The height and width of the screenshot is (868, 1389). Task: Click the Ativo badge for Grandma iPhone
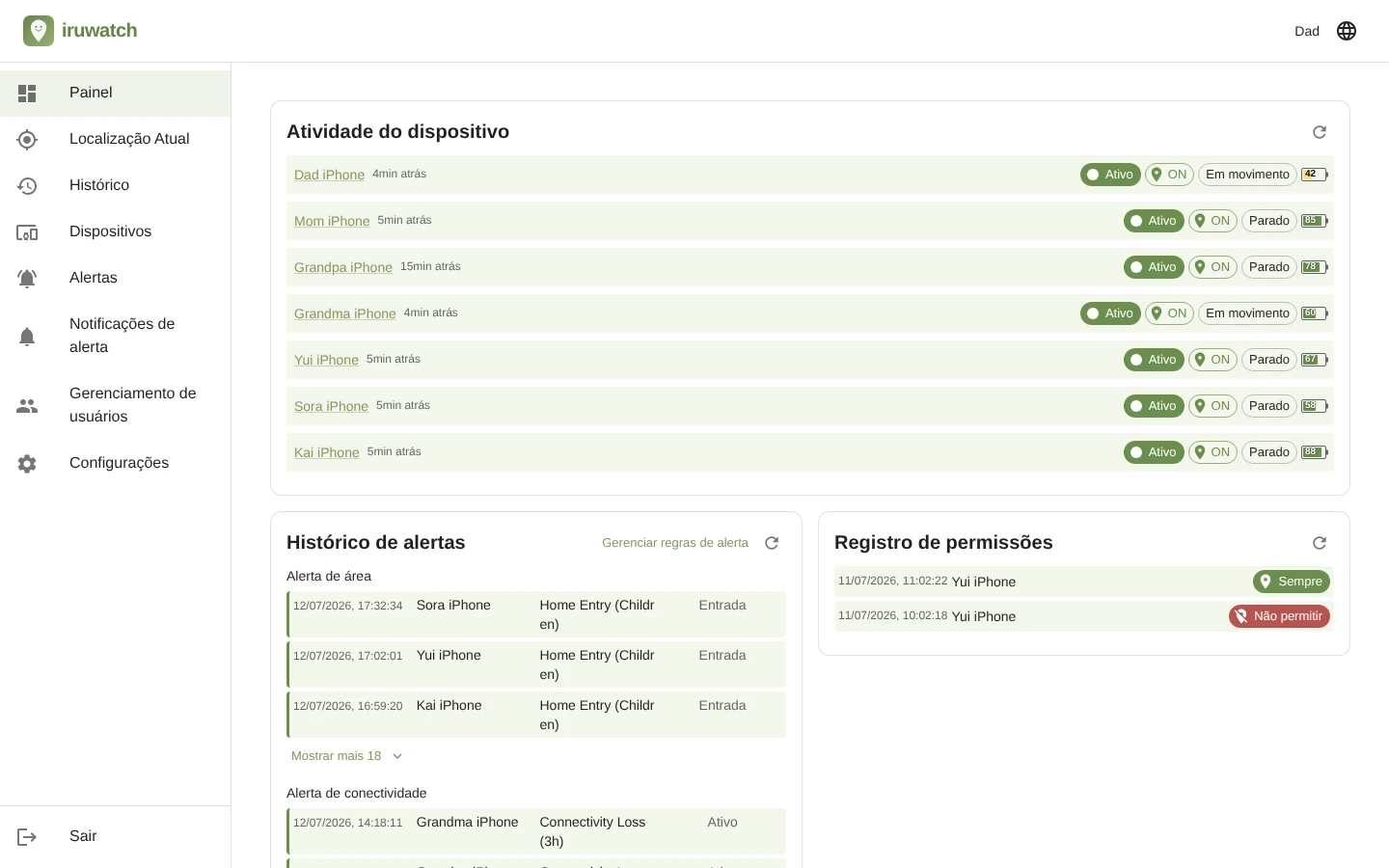(x=1110, y=313)
